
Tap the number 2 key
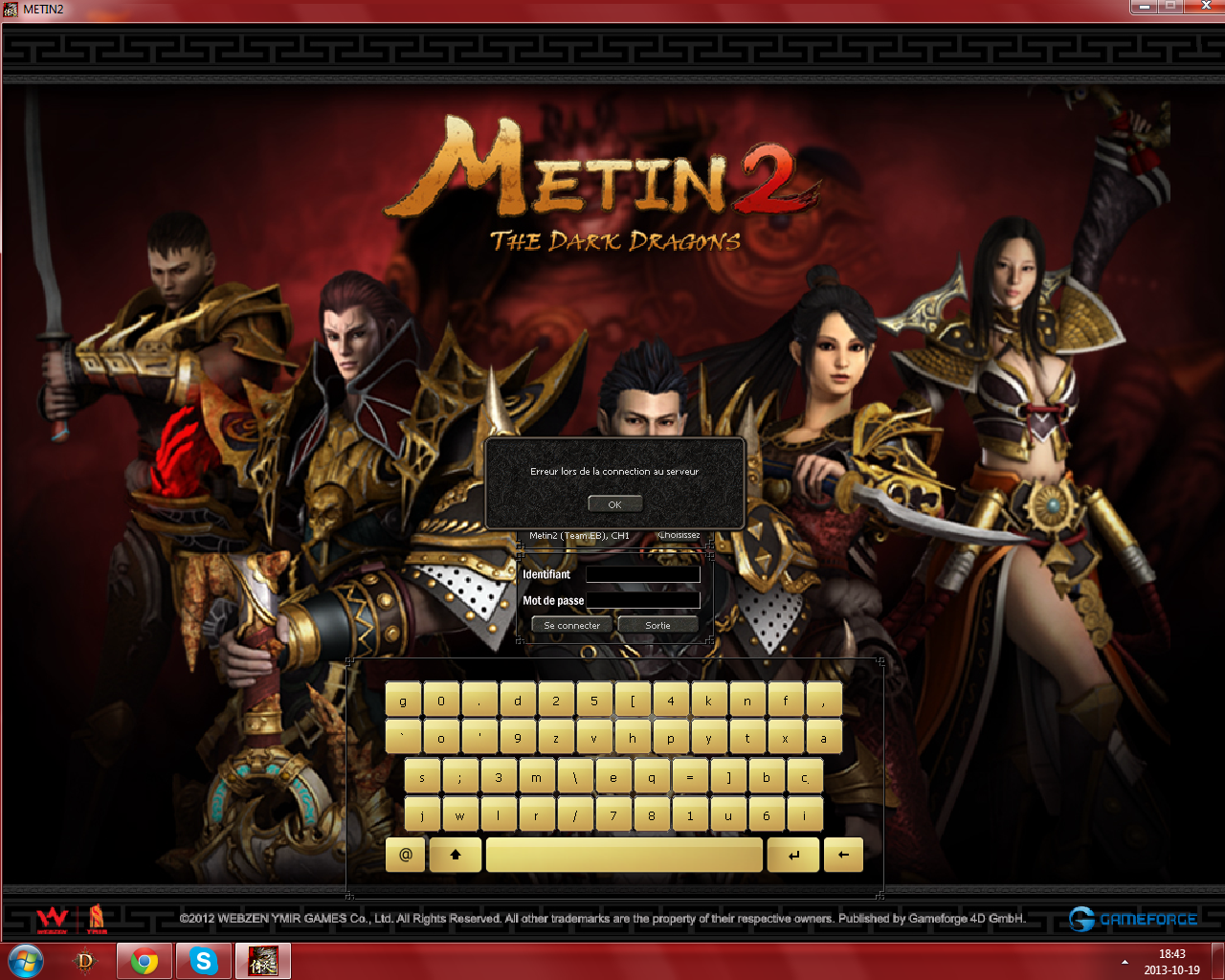pyautogui.click(x=556, y=700)
